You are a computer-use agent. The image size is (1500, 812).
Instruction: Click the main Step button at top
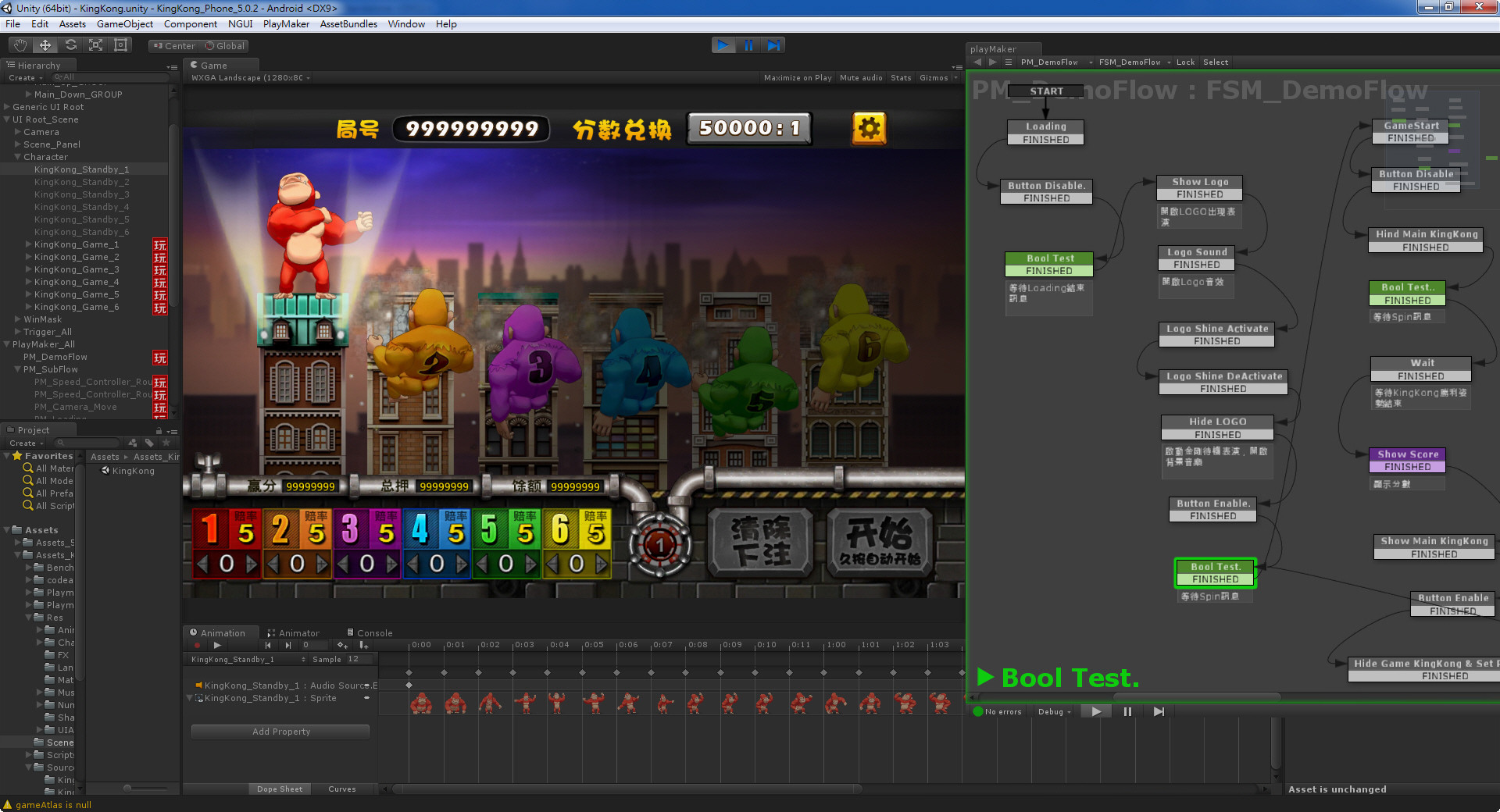(x=773, y=45)
